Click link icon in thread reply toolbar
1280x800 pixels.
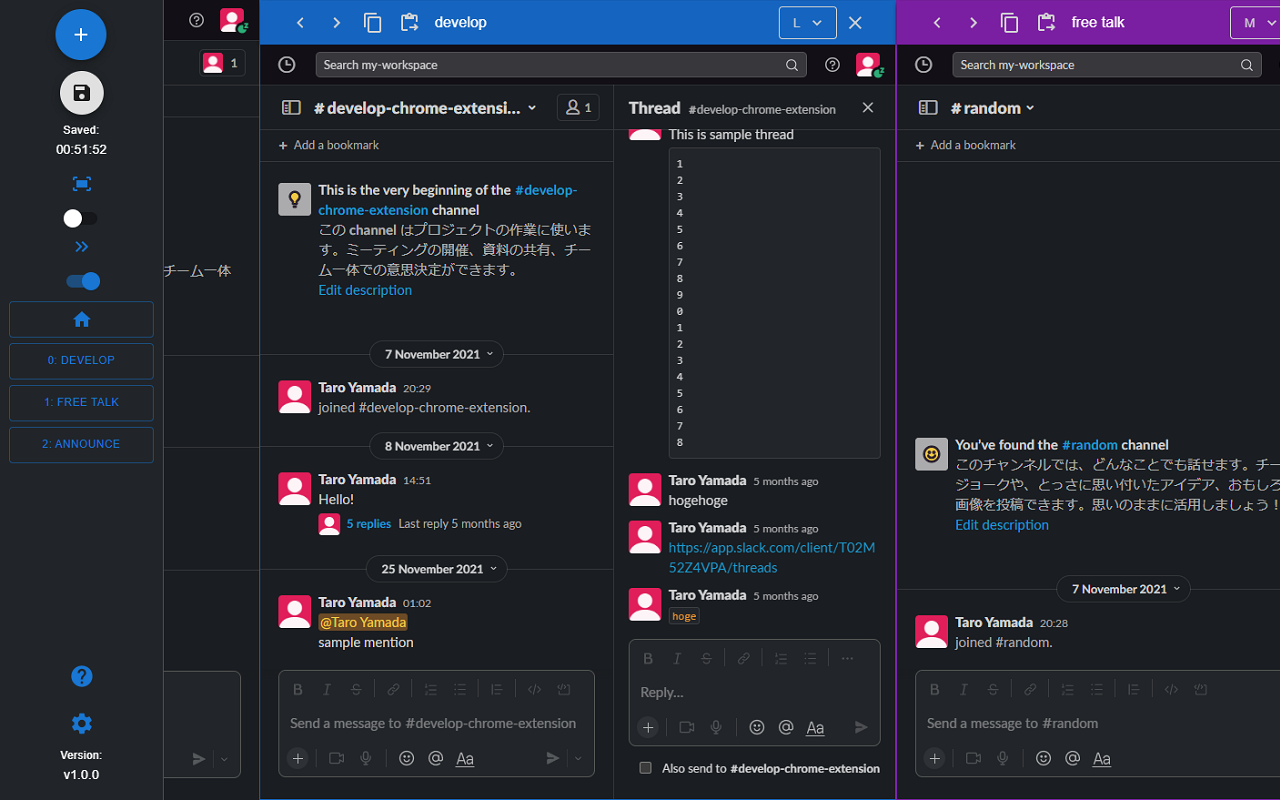744,658
